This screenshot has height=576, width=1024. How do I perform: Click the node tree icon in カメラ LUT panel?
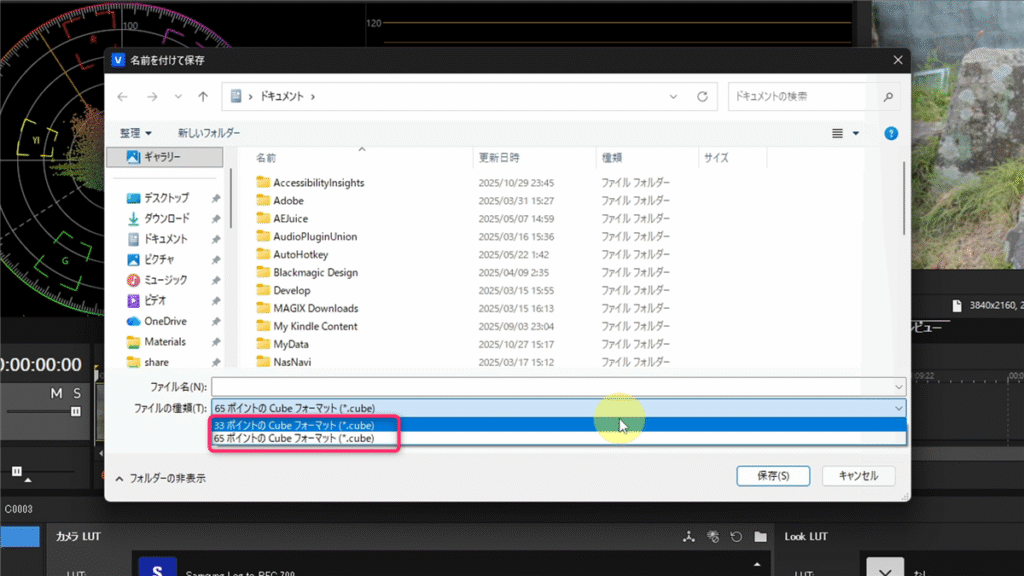(x=689, y=537)
